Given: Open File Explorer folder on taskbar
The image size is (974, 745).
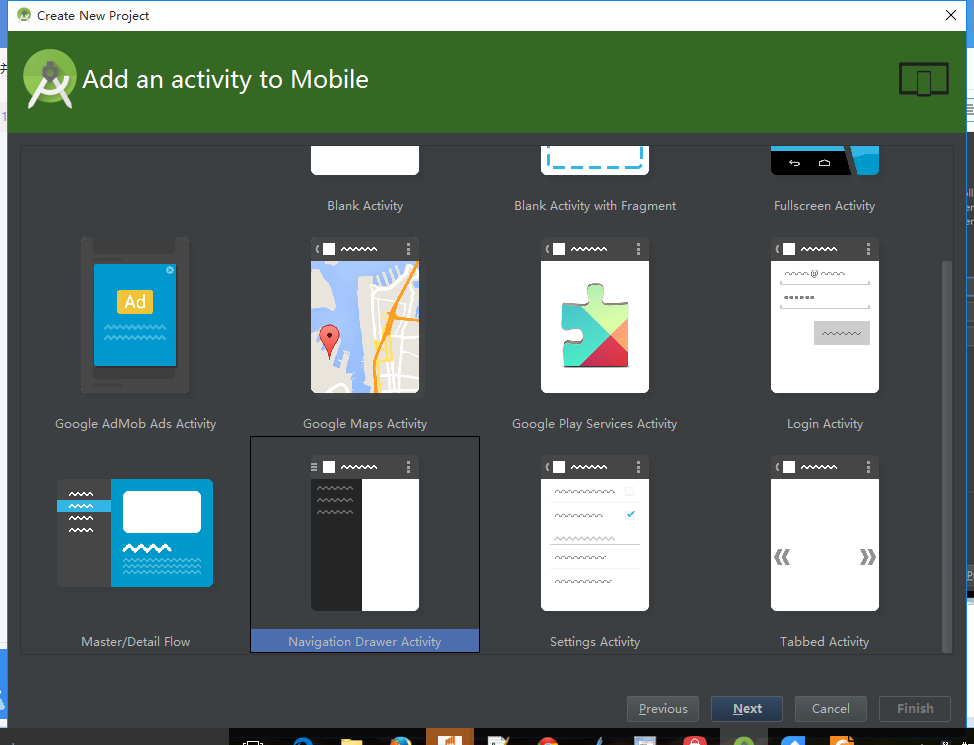Looking at the screenshot, I should (352, 741).
